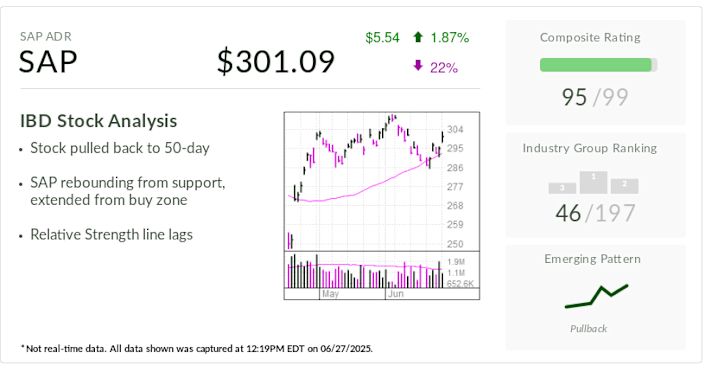Click the IBD Stock Analysis heading
This screenshot has width=705, height=372.
pos(98,121)
